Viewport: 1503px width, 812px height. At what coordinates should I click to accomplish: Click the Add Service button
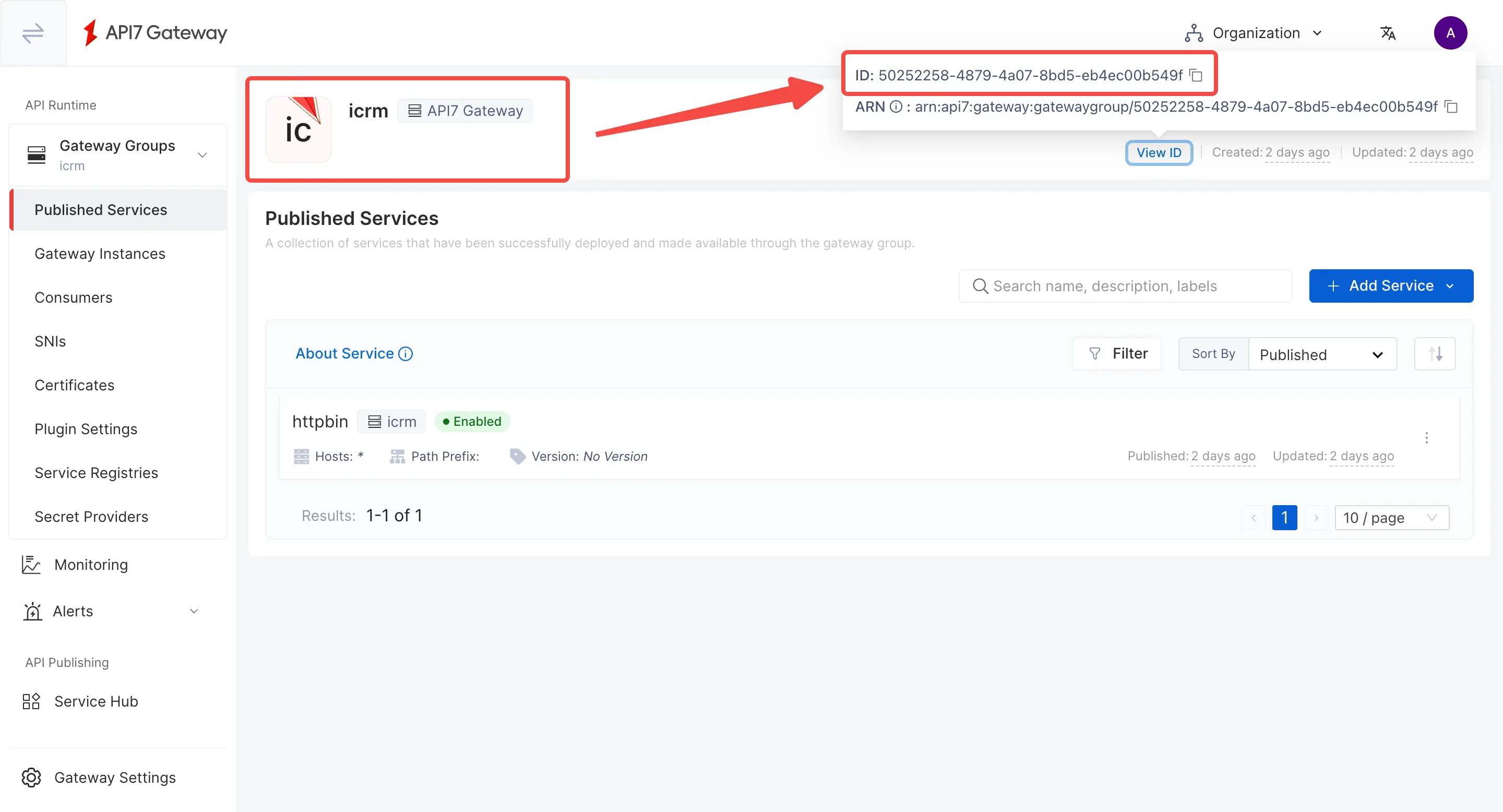pos(1391,286)
